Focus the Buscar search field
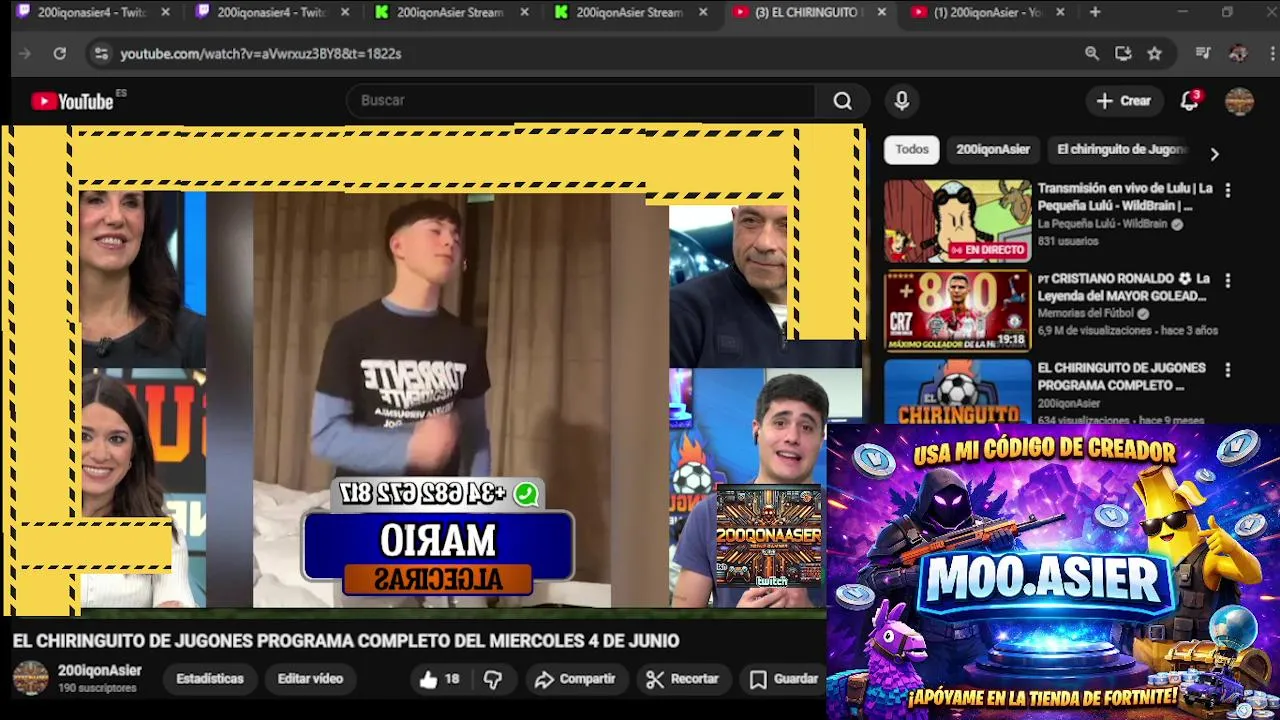The height and width of the screenshot is (720, 1280). (582, 101)
